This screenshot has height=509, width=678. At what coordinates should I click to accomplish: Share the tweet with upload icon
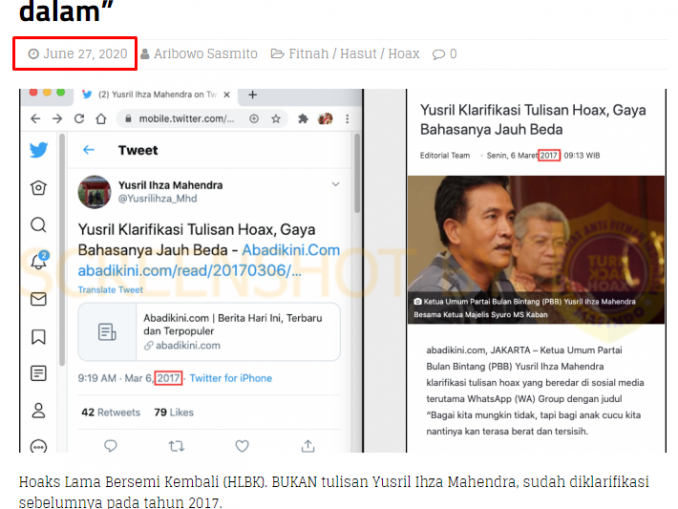click(x=308, y=445)
